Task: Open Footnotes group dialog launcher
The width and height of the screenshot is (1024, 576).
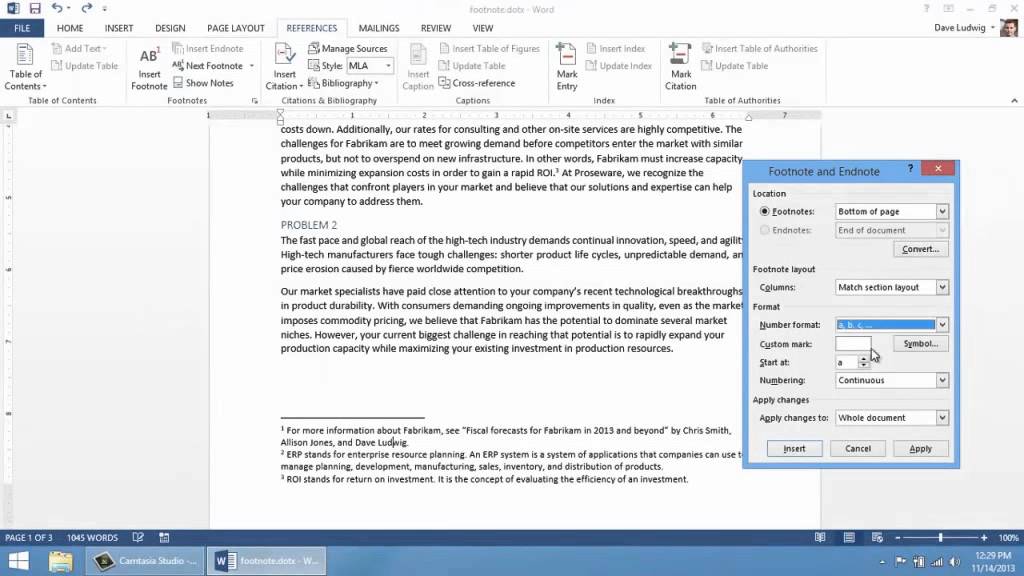Action: pos(255,101)
